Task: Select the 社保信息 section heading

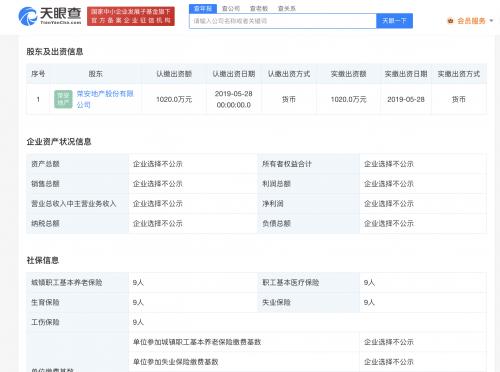Action: click(x=43, y=260)
